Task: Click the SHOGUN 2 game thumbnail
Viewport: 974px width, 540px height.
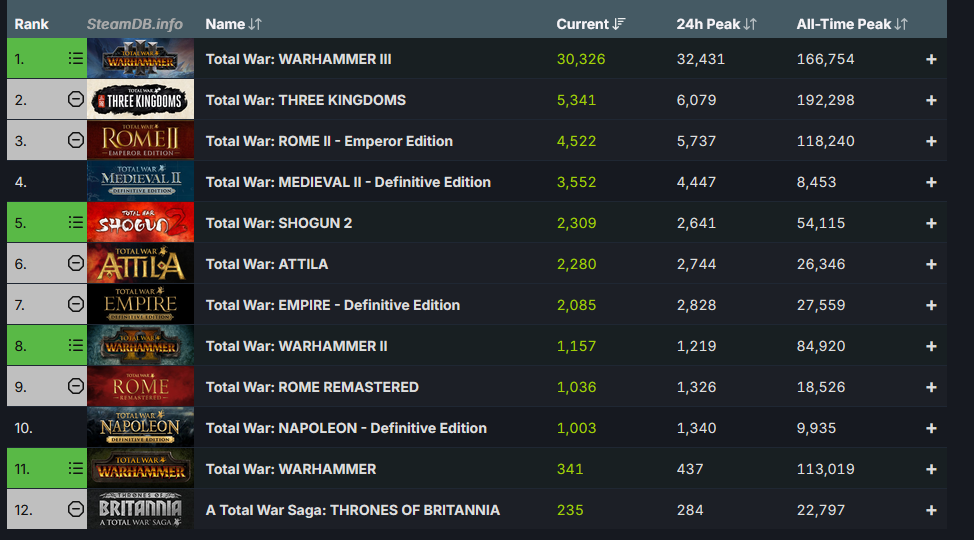Action: (x=140, y=222)
